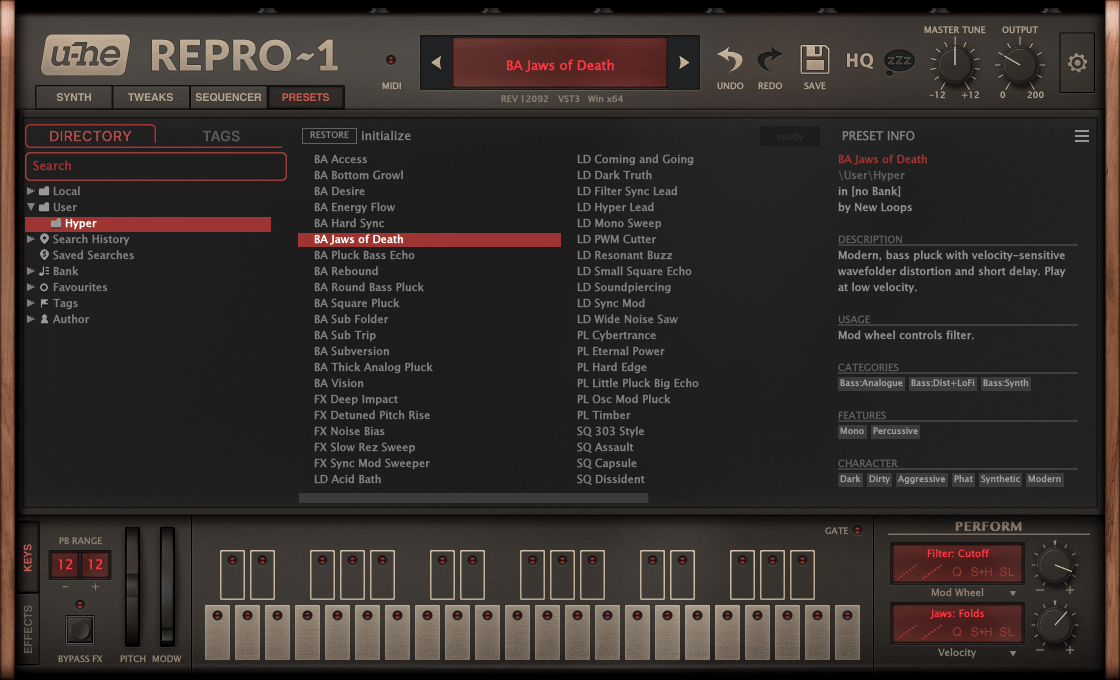
Task: Click the Jaws Folds perform knob
Action: point(1054,624)
